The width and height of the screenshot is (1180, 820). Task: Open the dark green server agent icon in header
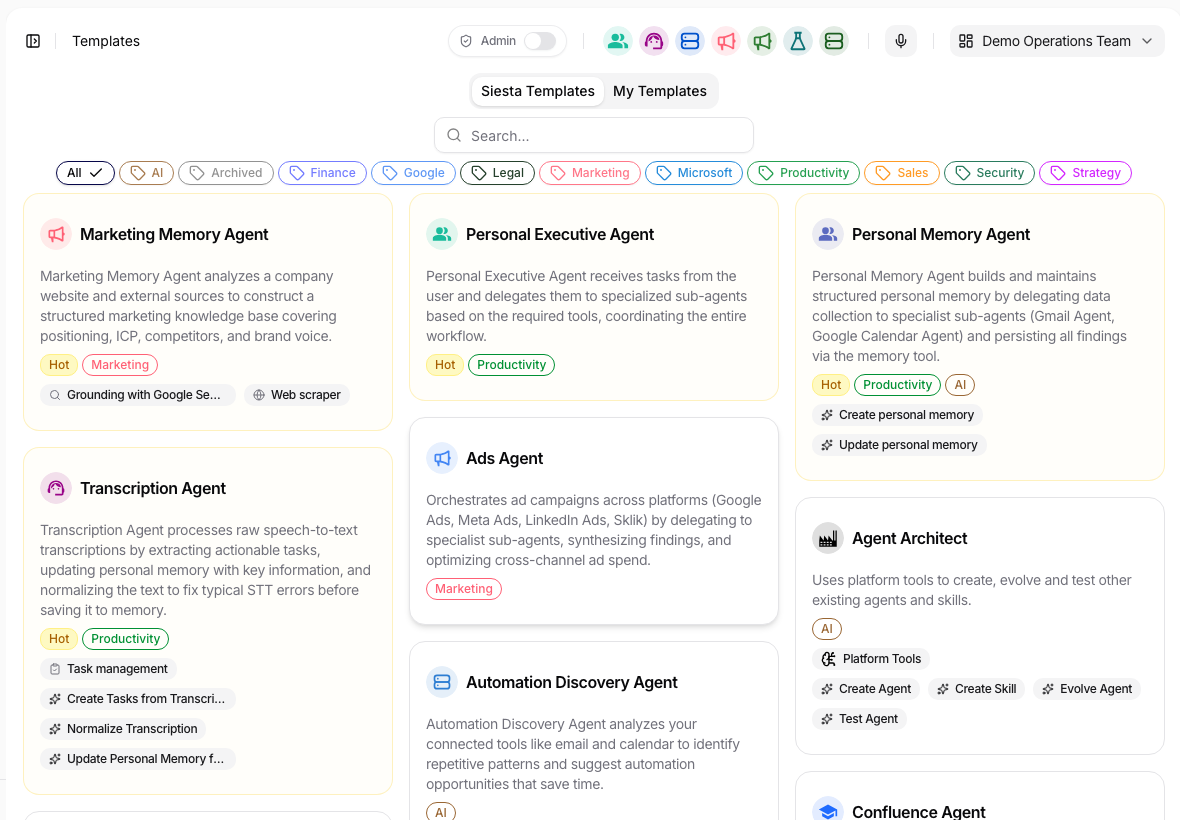click(835, 41)
